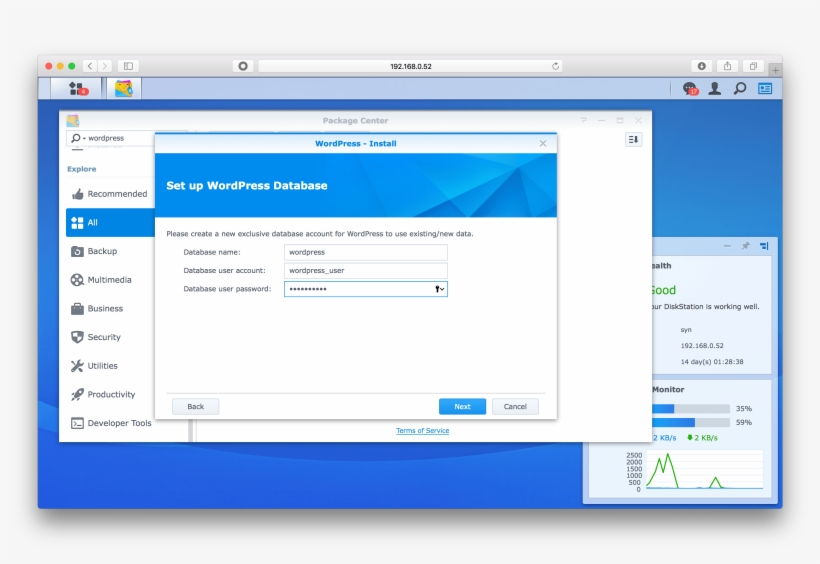
Task: Click the 59% usage bar in Monitor
Action: [690, 422]
